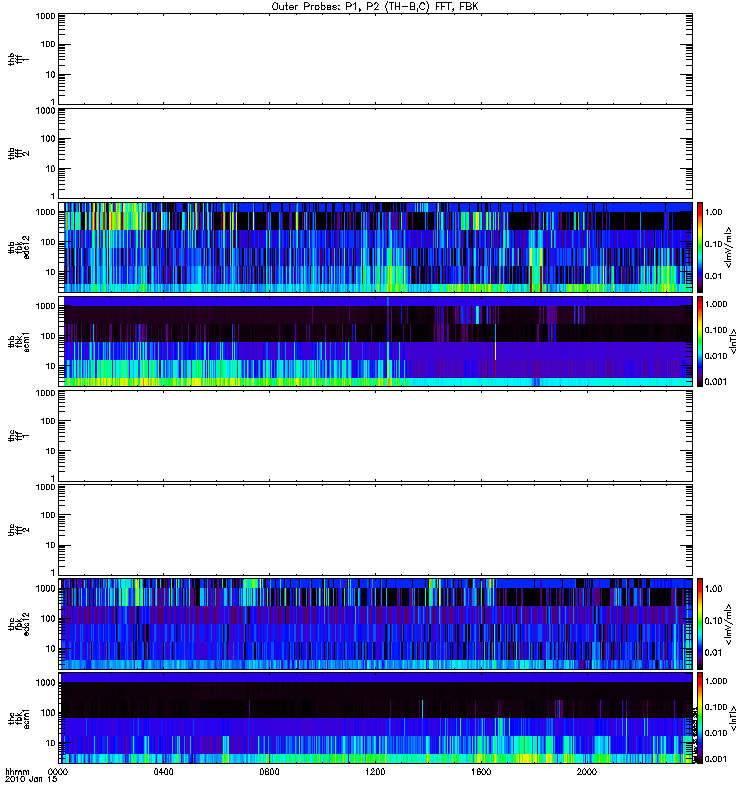Click the 0800 time axis label
This screenshot has height=800, width=750.
269,771
